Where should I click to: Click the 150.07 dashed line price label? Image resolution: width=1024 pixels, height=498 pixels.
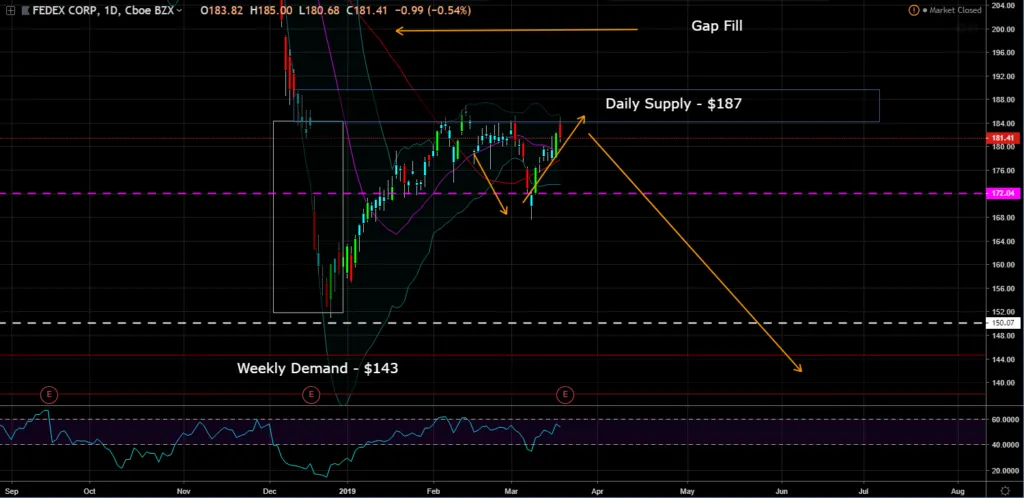(1001, 323)
